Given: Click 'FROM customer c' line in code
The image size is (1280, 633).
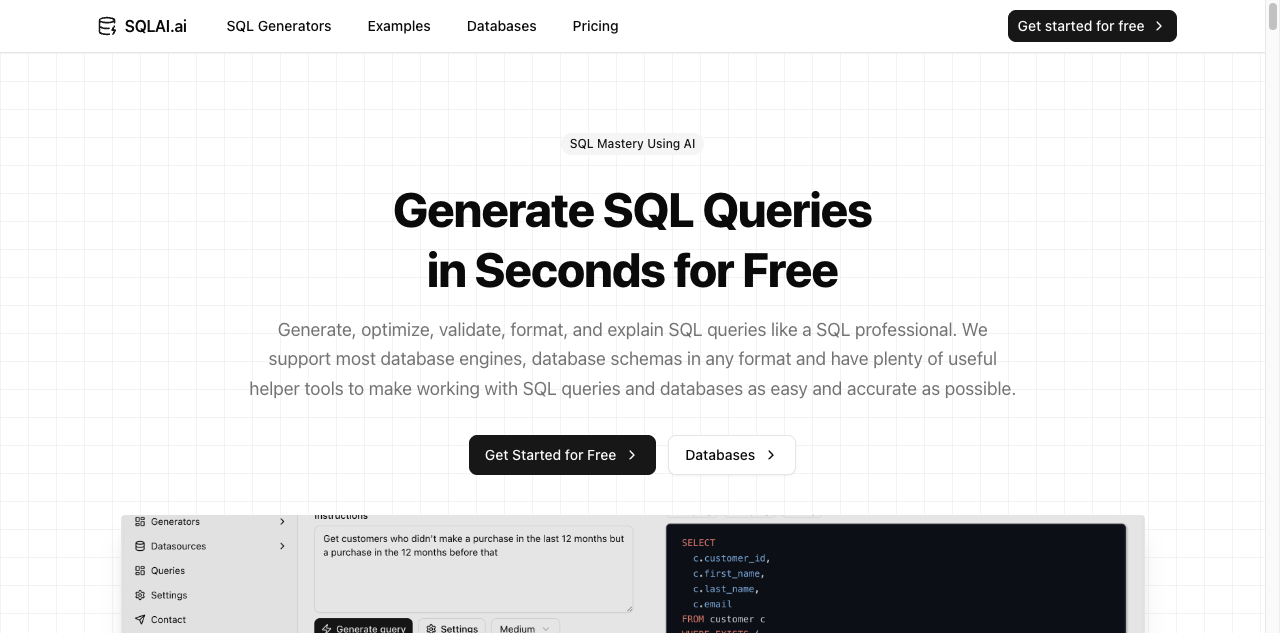Looking at the screenshot, I should [x=724, y=619].
